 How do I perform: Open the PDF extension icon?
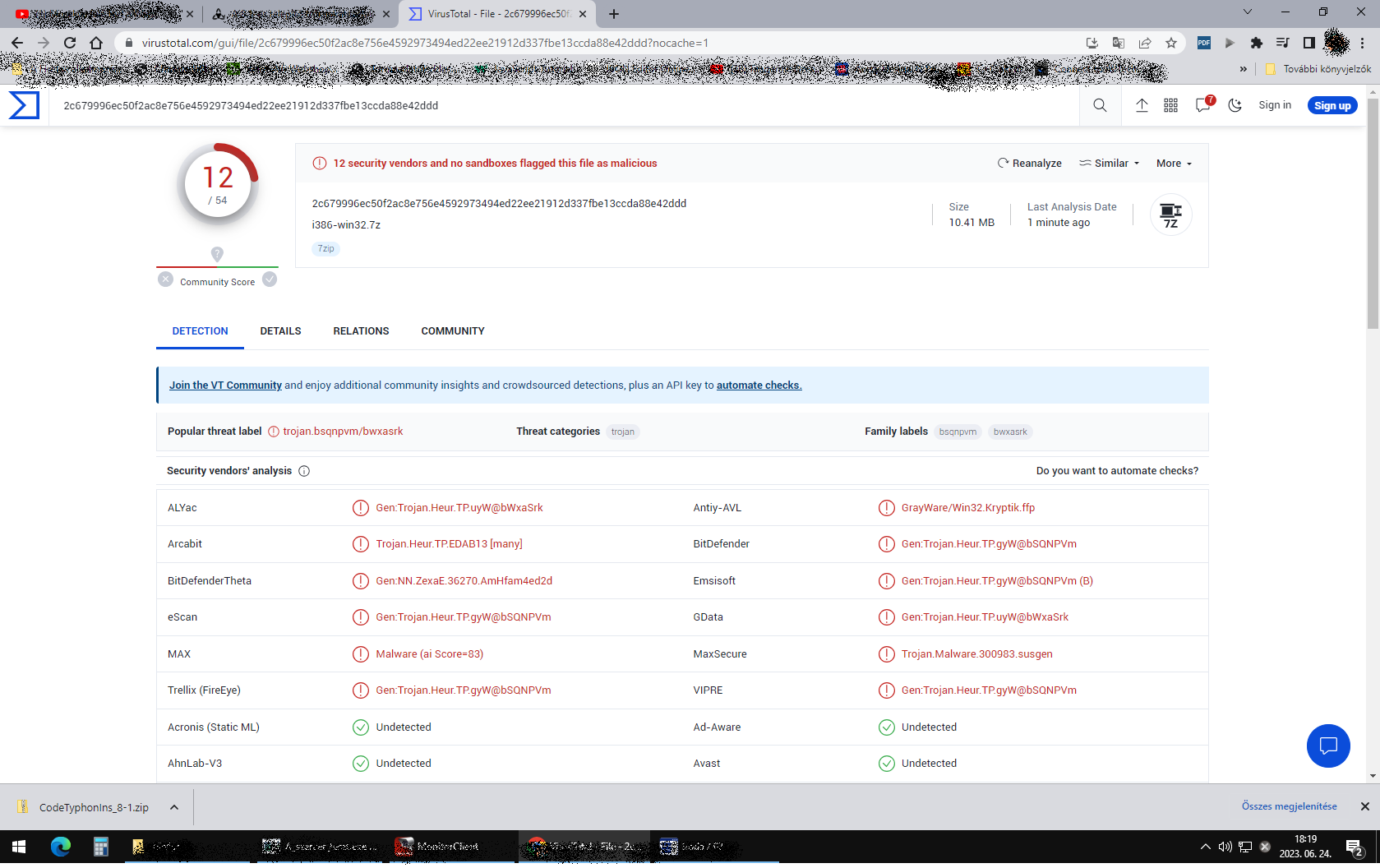click(1204, 43)
